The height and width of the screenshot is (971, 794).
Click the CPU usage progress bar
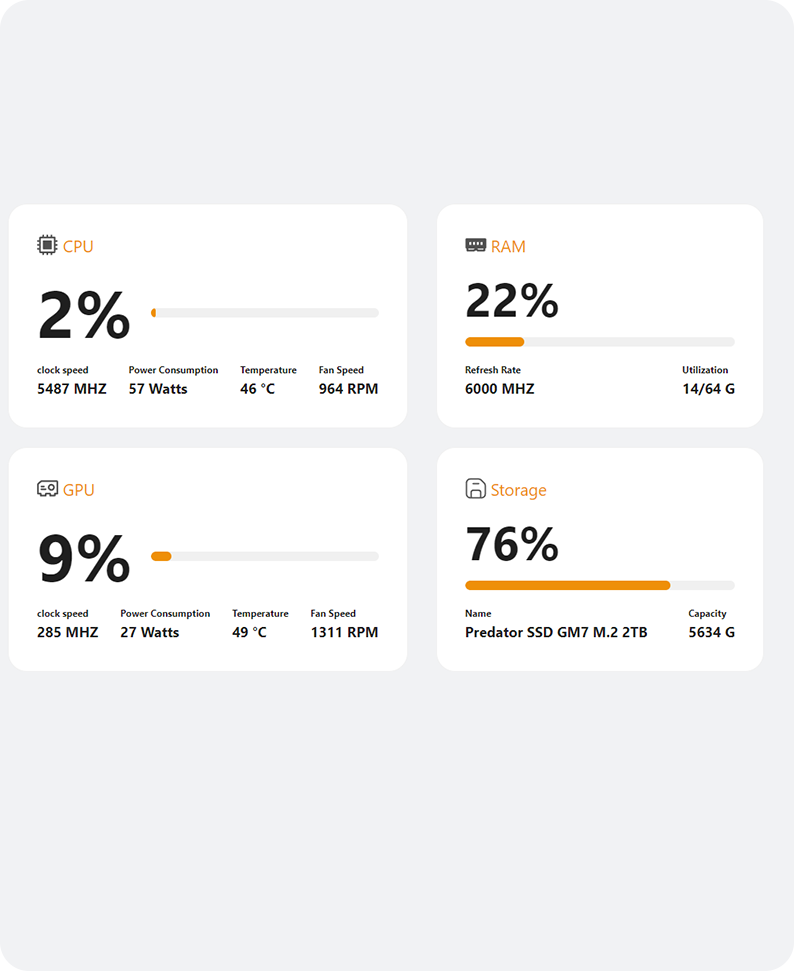tap(265, 313)
